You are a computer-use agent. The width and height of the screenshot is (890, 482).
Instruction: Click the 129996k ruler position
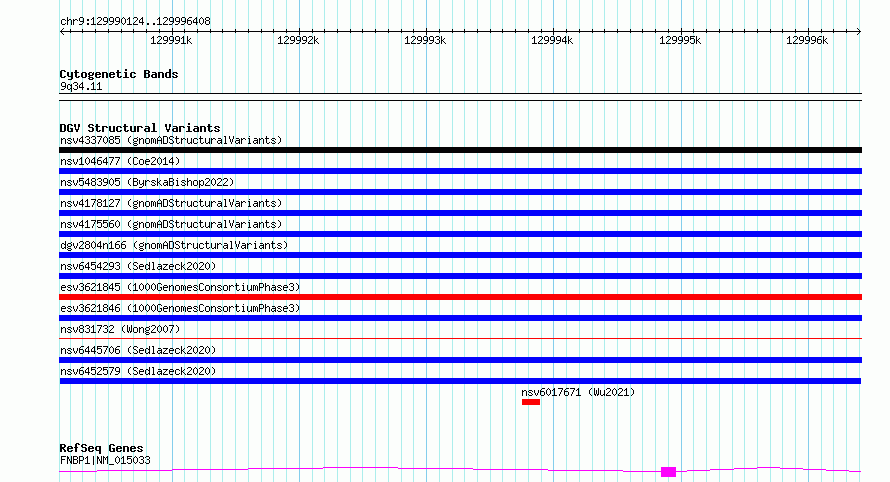(807, 40)
